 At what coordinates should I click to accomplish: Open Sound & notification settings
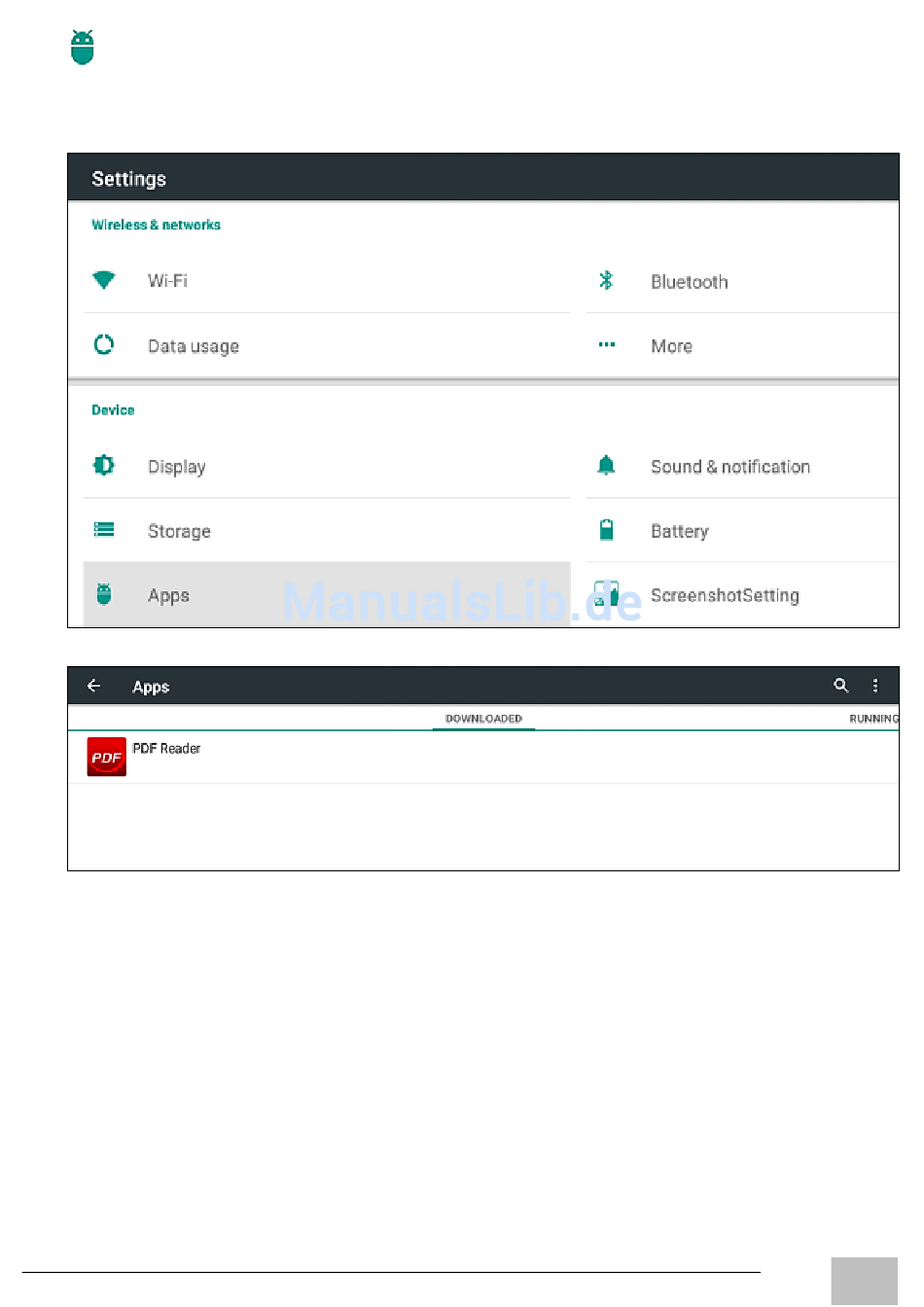(729, 467)
